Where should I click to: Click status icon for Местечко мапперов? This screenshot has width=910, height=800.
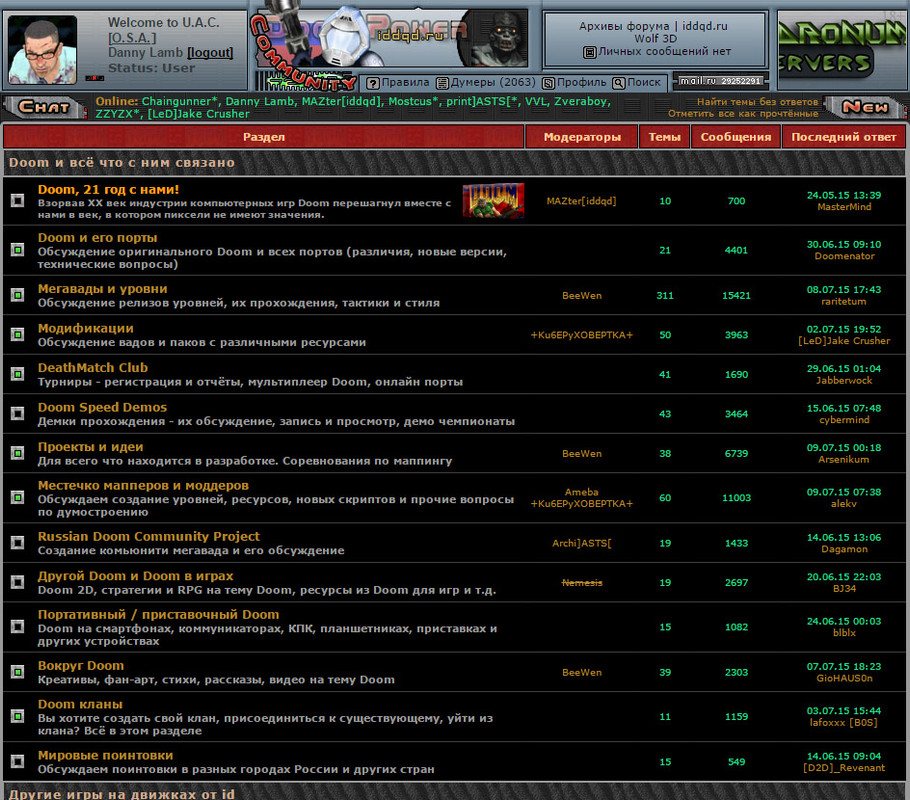pos(17,498)
